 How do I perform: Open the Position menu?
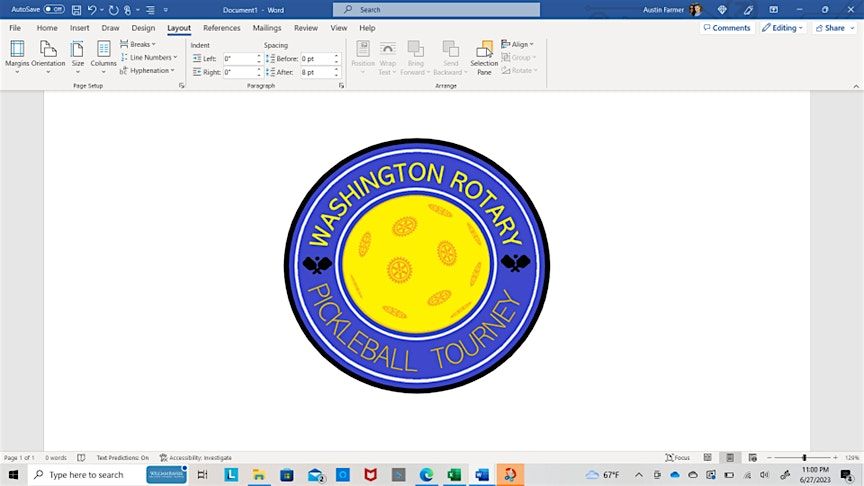363,57
